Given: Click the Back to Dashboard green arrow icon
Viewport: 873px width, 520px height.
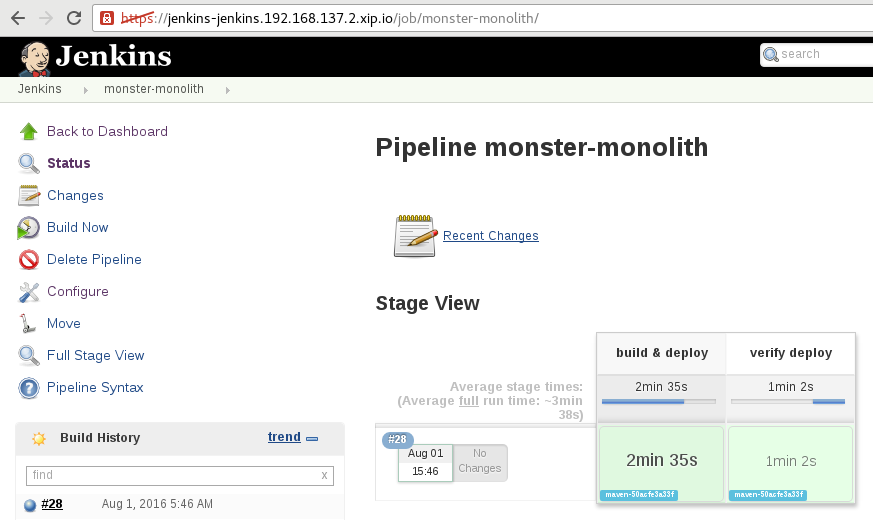Looking at the screenshot, I should [29, 131].
